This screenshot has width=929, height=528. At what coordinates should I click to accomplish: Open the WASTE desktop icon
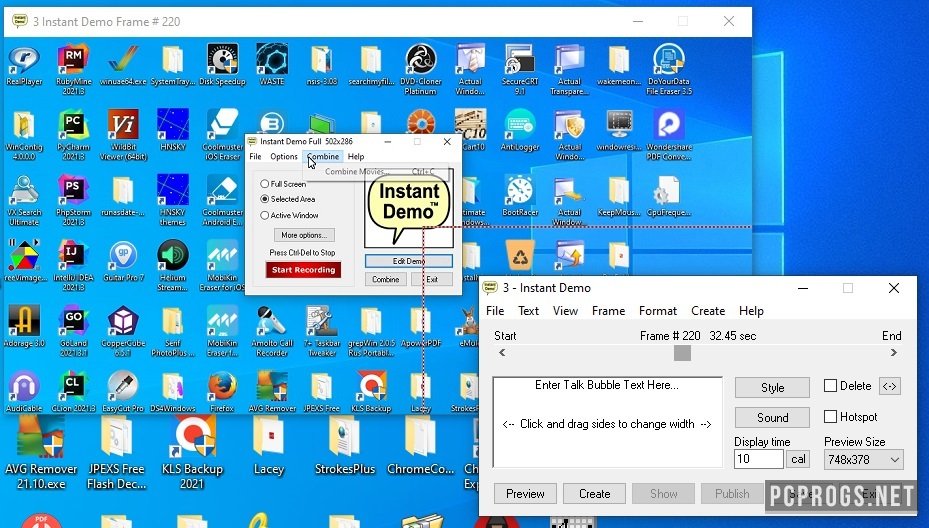(x=272, y=65)
